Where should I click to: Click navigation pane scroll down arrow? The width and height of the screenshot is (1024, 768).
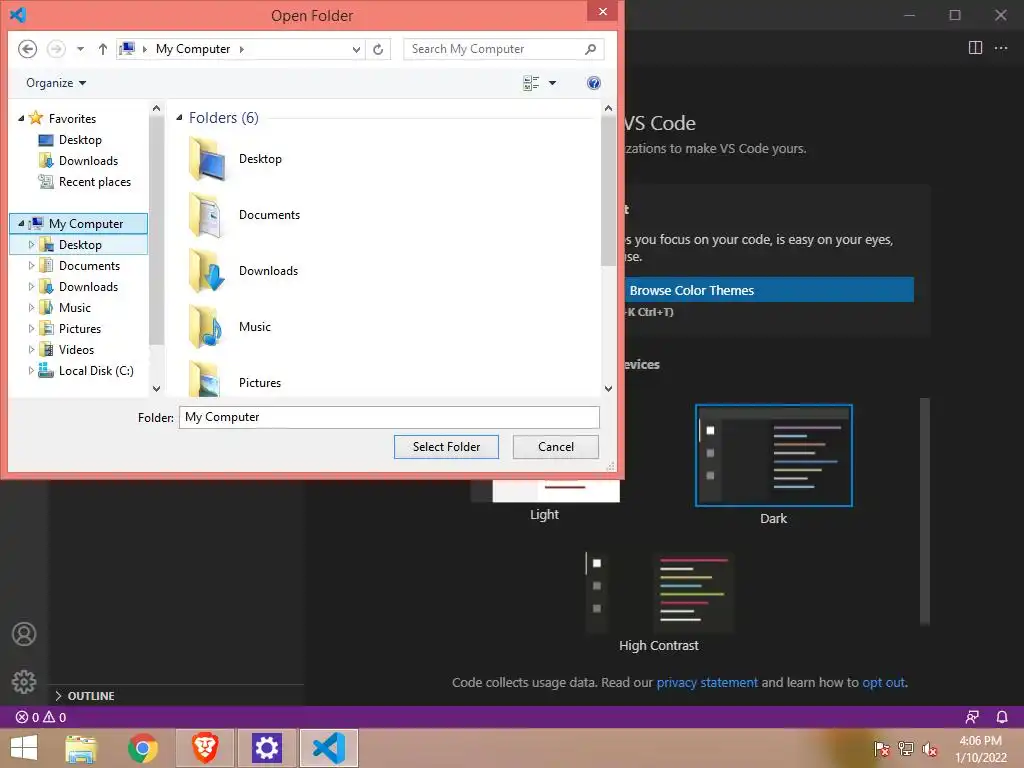coord(156,389)
